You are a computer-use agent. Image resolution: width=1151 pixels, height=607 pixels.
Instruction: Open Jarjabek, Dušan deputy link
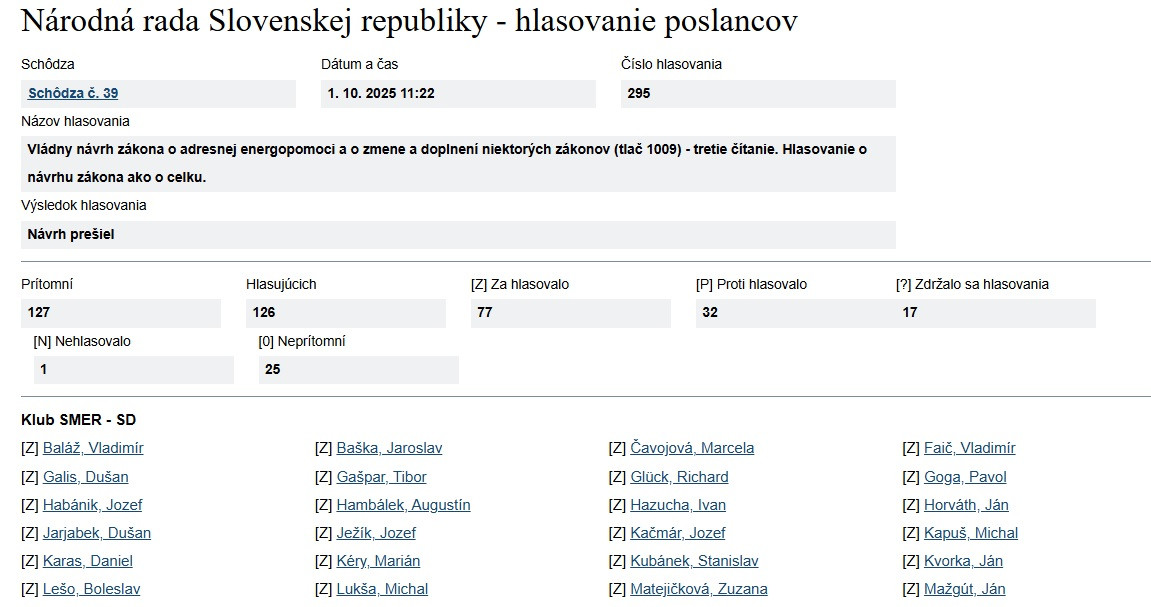click(x=97, y=533)
